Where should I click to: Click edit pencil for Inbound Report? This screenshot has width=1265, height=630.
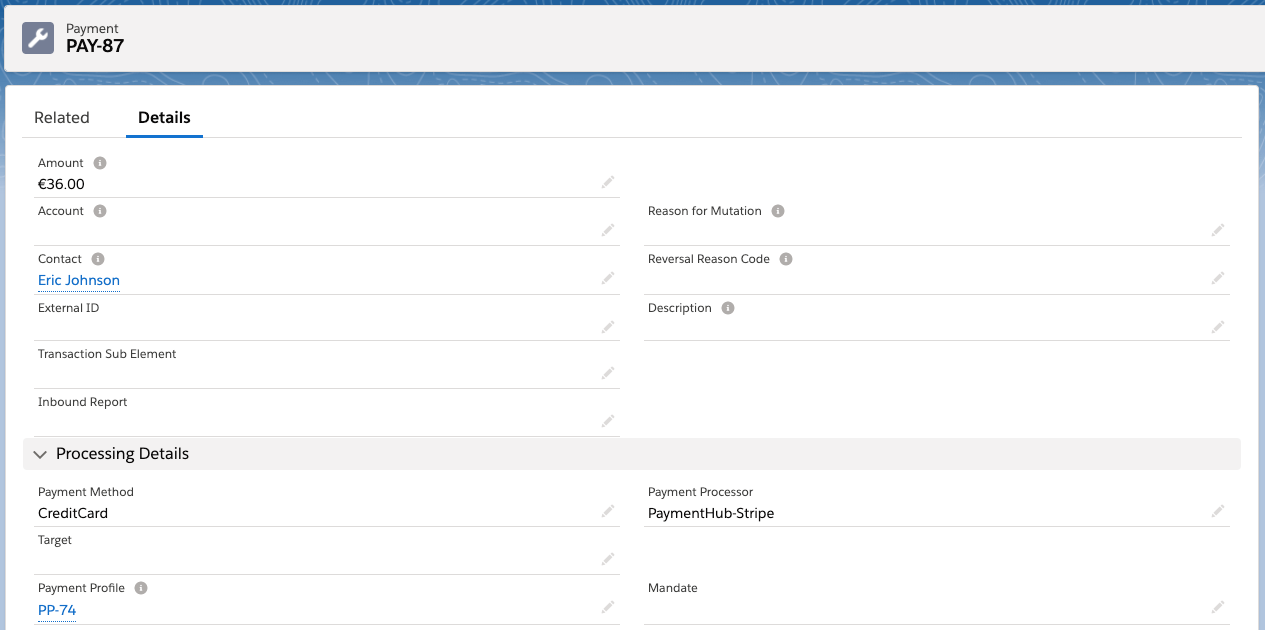point(607,421)
